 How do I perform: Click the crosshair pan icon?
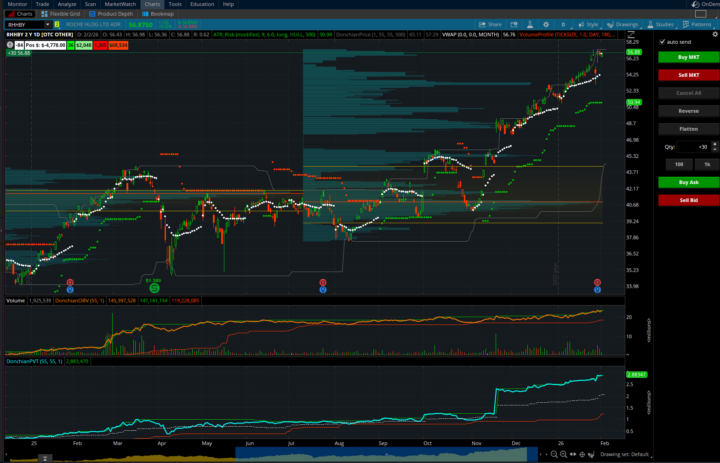(582, 454)
